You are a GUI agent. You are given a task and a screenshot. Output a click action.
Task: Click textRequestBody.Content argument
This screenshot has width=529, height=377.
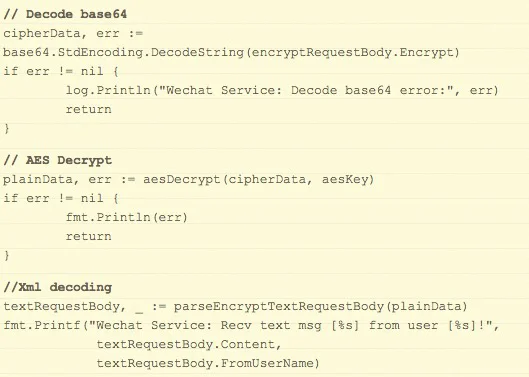(185, 344)
